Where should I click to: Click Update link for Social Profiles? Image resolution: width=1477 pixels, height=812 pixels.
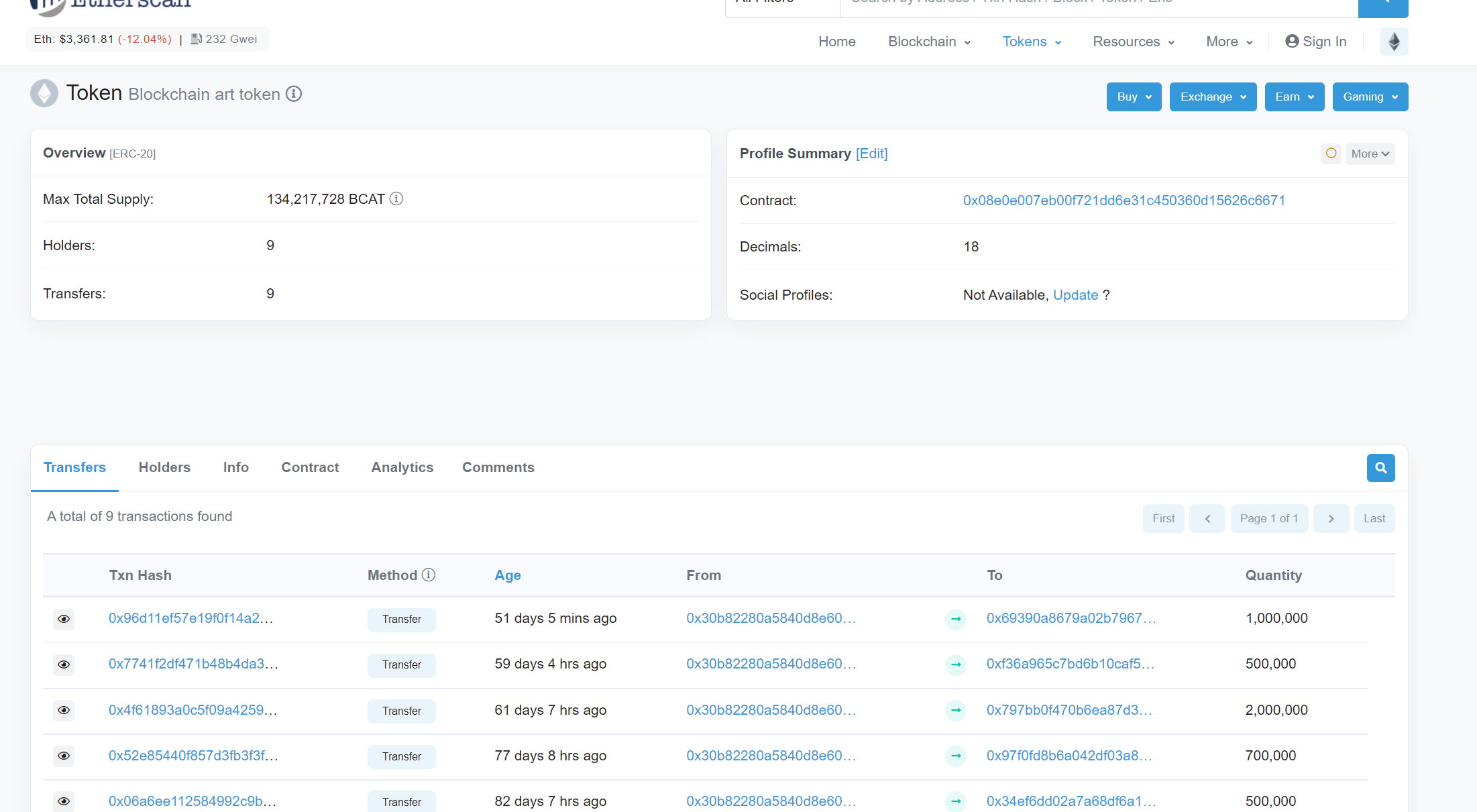coord(1075,295)
